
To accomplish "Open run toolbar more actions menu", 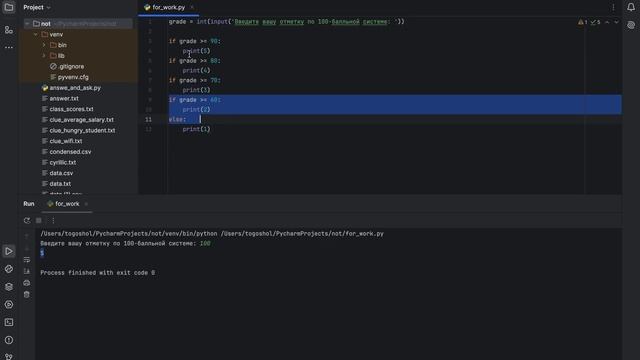I will pyautogui.click(x=53, y=220).
